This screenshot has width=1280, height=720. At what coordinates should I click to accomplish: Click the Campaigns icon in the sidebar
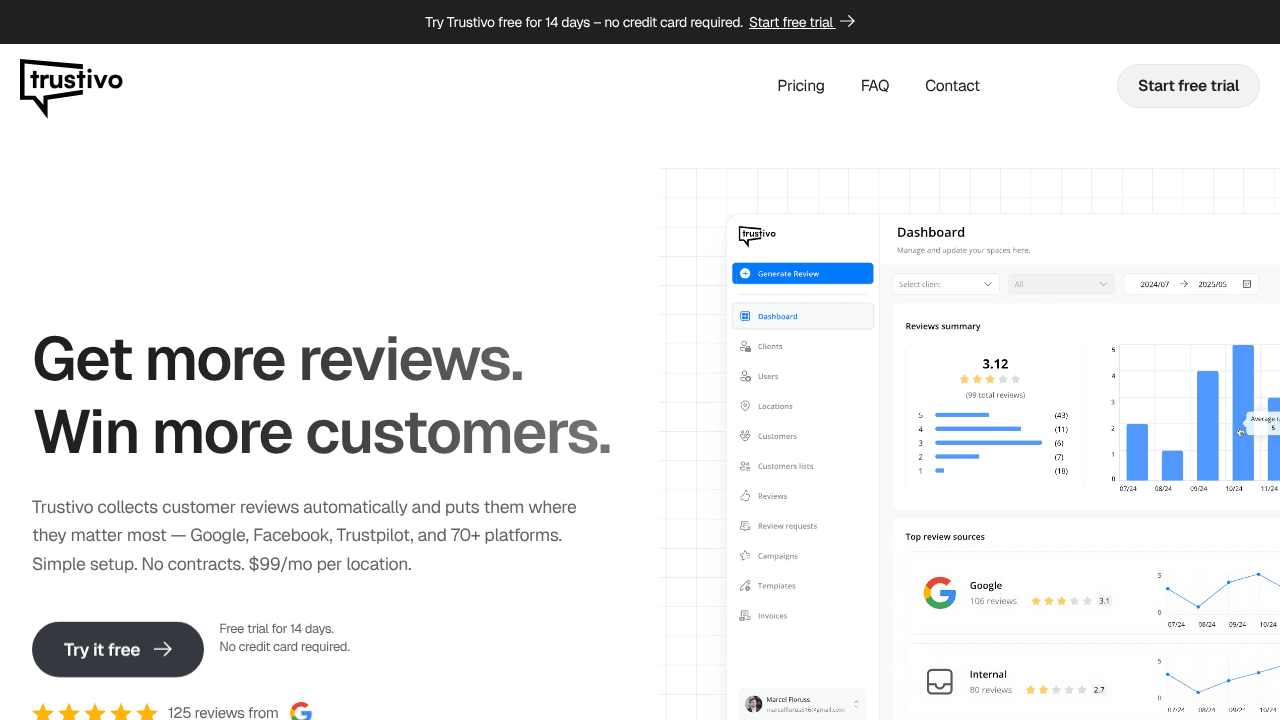click(x=745, y=555)
